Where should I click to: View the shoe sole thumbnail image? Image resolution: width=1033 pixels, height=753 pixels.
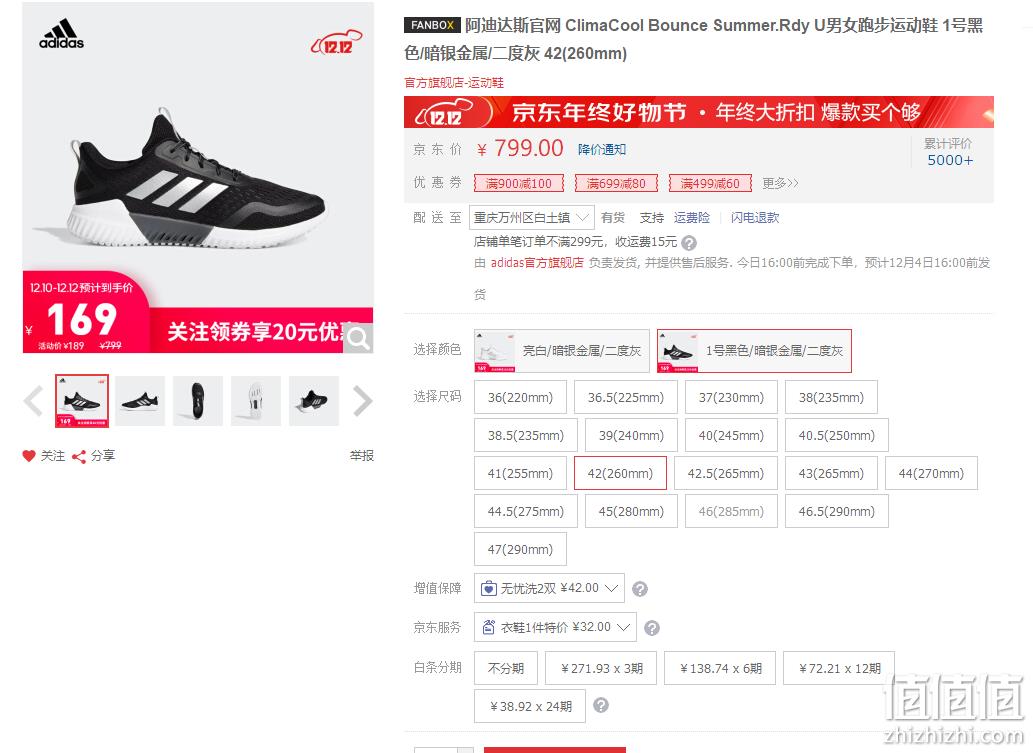click(256, 401)
